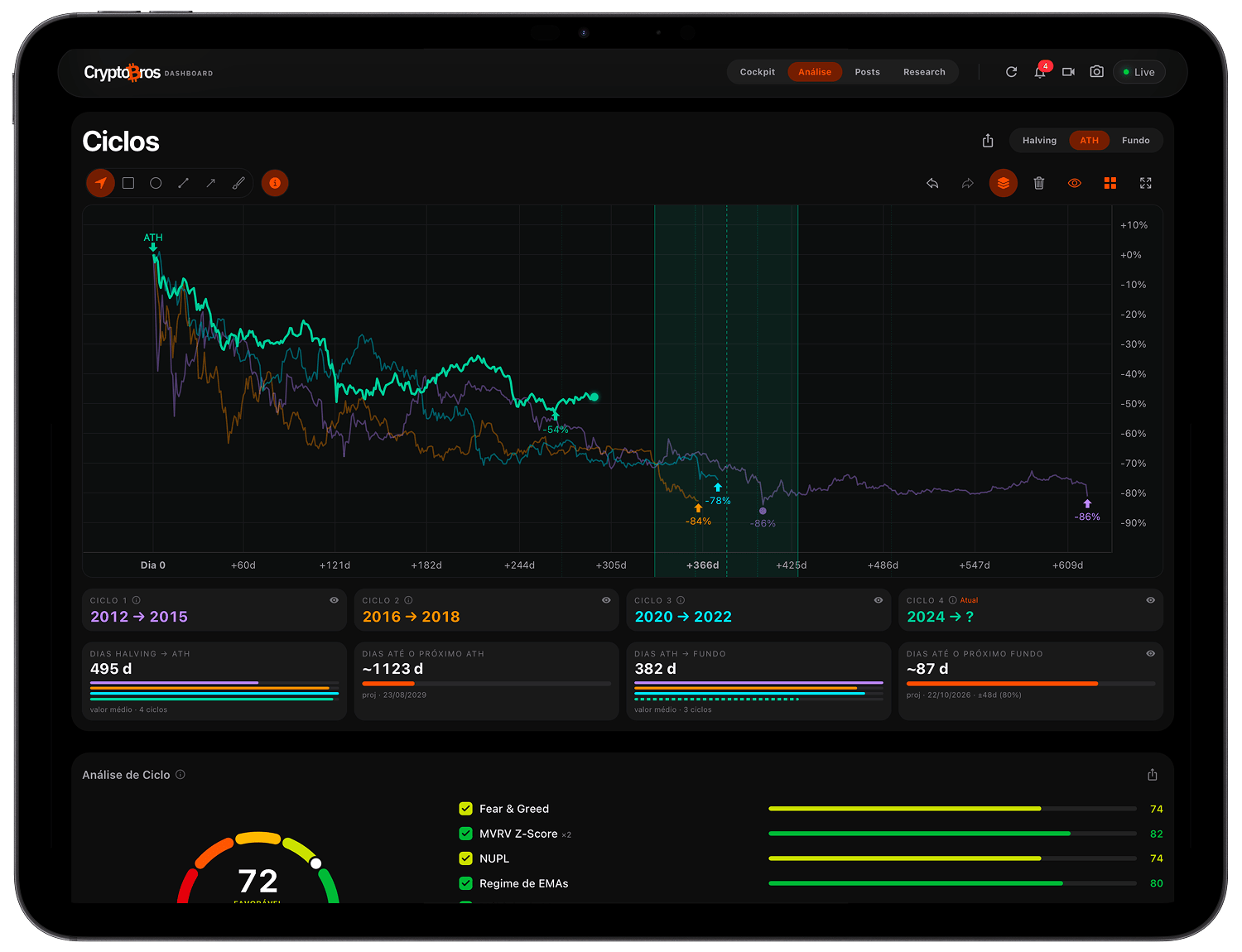This screenshot has width=1242, height=952.
Task: Take a screenshot with camera icon
Action: point(1096,72)
